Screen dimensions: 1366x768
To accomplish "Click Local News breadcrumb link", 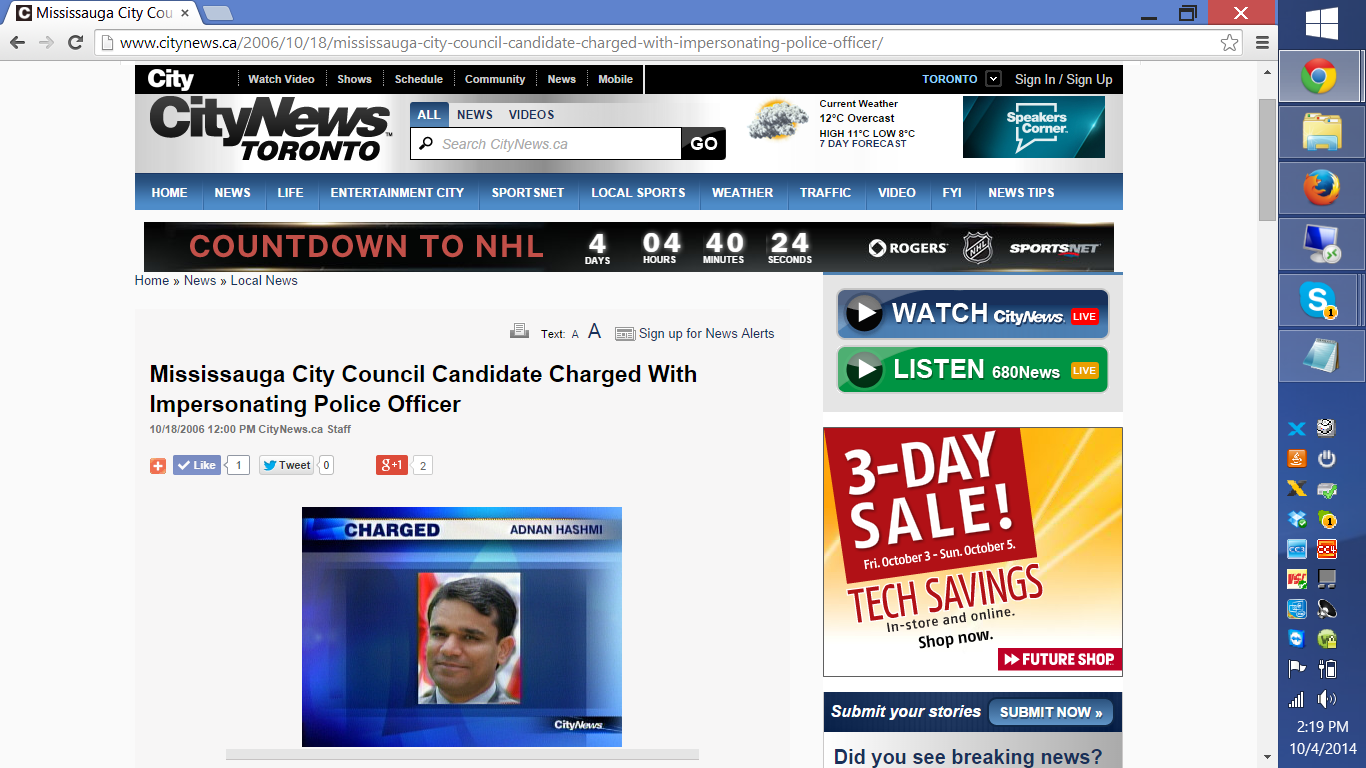I will (264, 280).
